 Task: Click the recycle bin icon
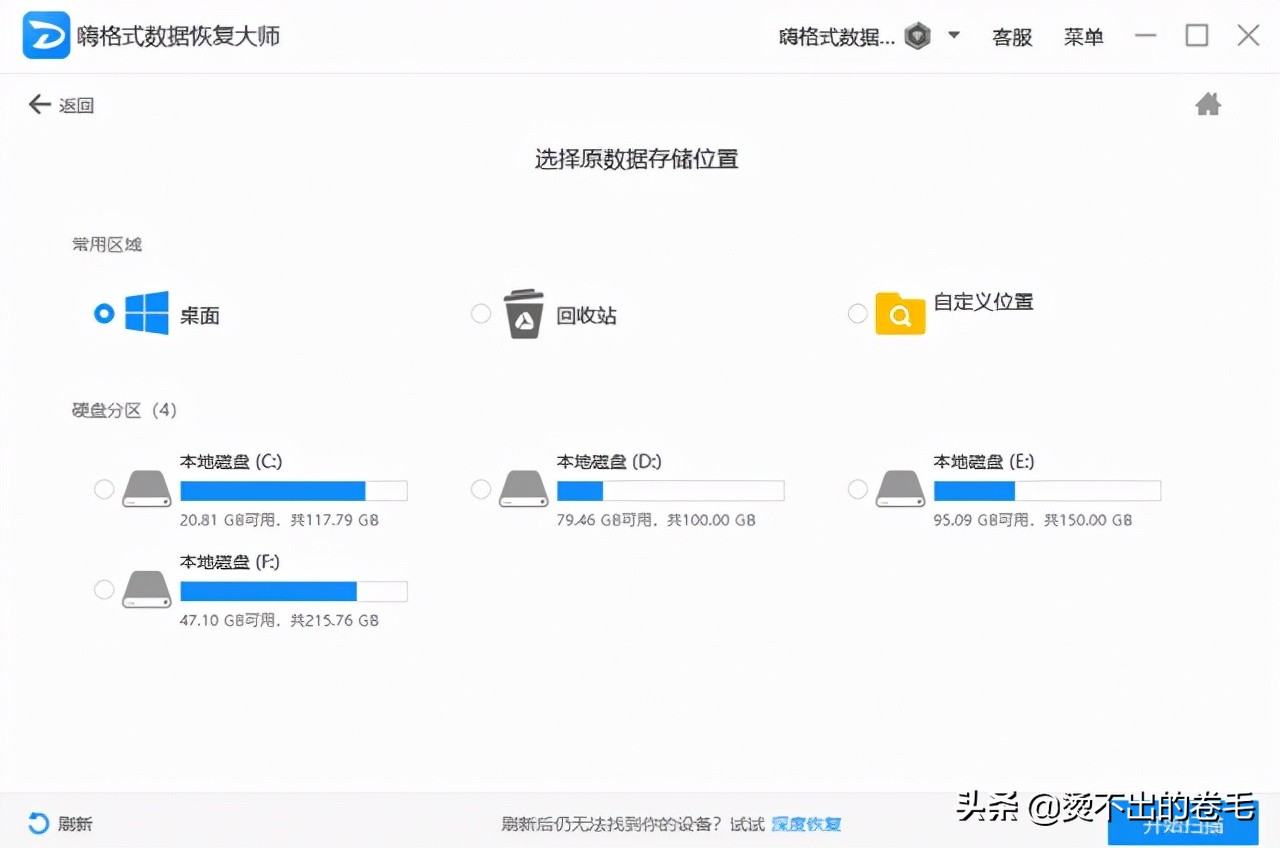pos(524,314)
